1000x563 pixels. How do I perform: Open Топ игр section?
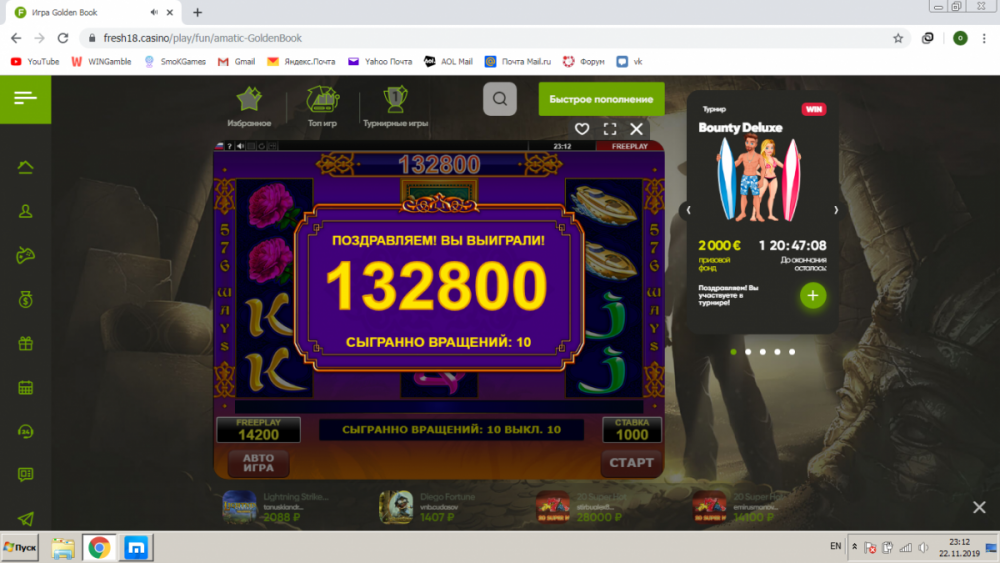[322, 100]
